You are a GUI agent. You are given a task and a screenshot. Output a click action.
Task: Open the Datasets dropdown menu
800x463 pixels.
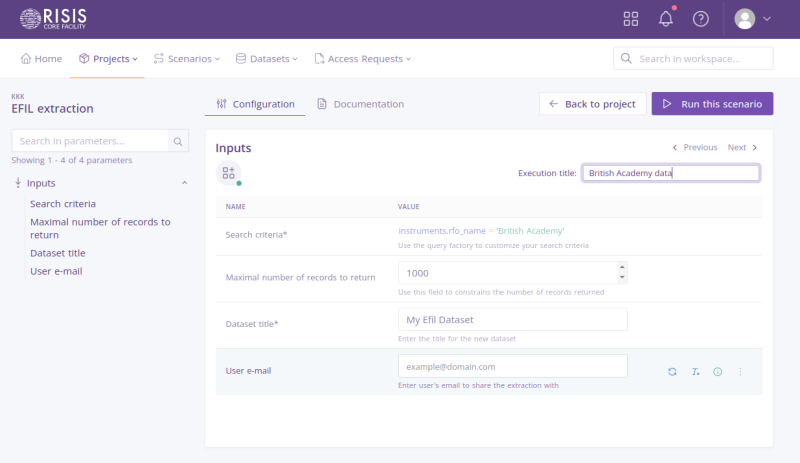(x=267, y=59)
